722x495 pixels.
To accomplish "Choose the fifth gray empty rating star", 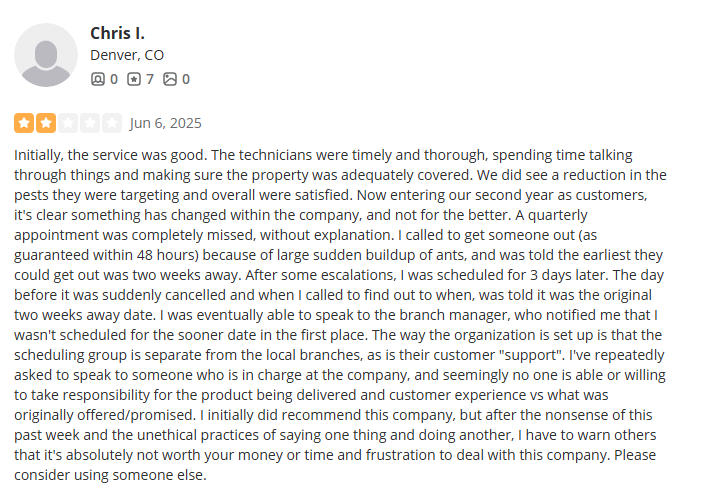I will 112,123.
